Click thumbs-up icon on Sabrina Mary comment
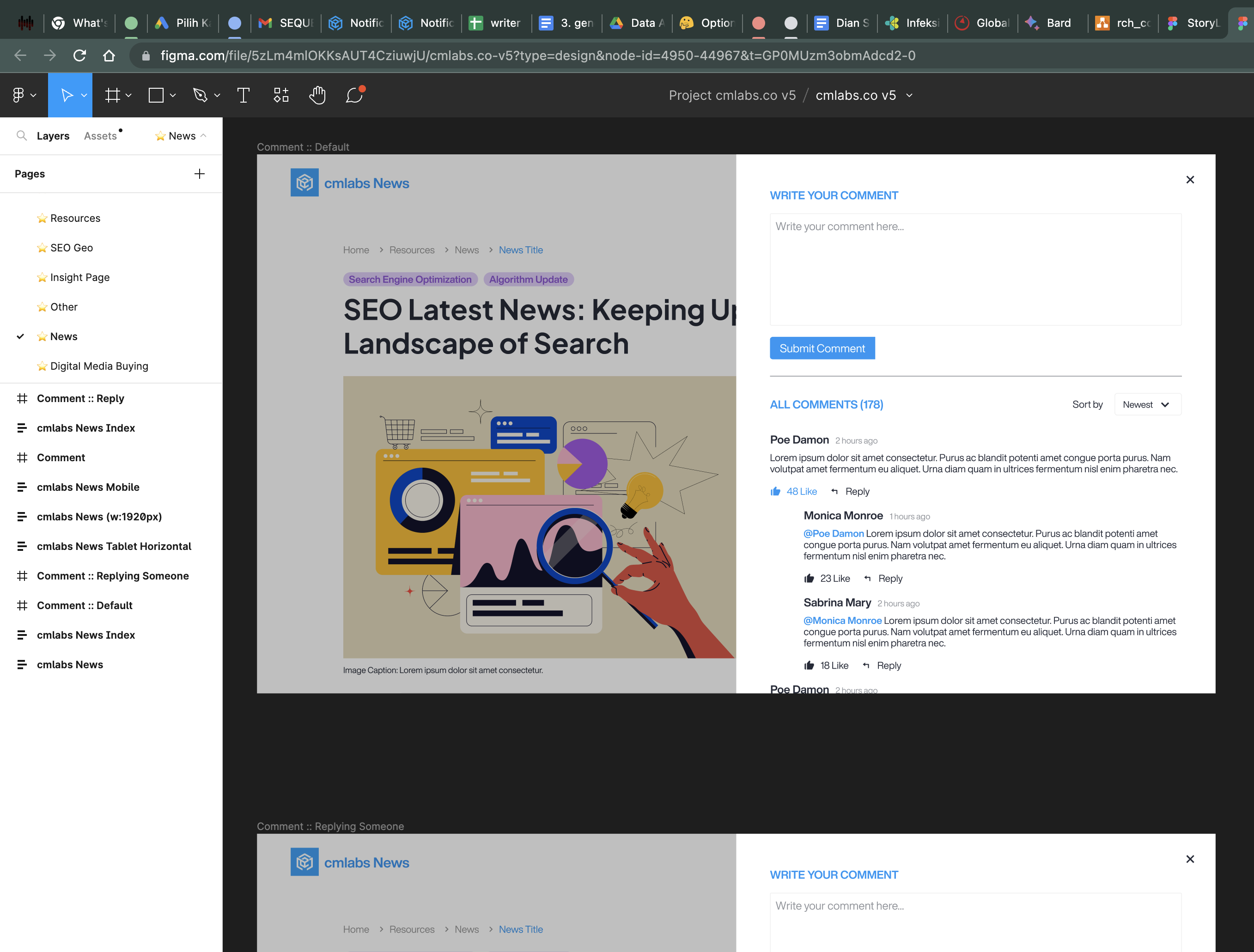The height and width of the screenshot is (952, 1254). pos(809,665)
